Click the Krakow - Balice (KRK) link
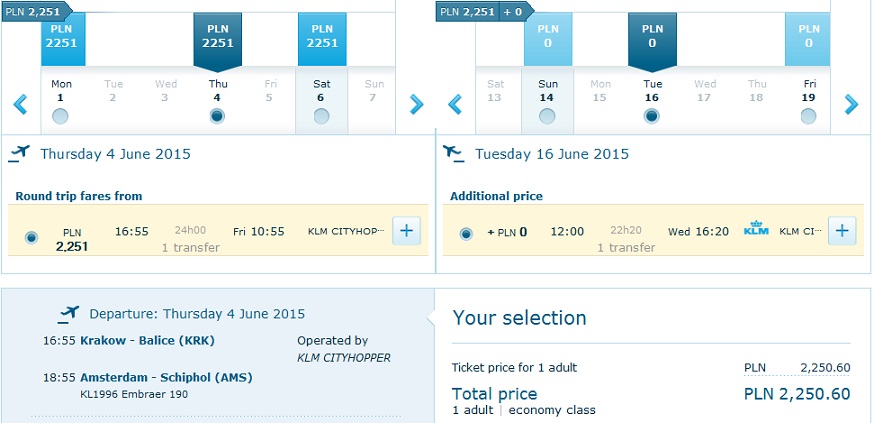This screenshot has width=874, height=423. click(x=147, y=341)
